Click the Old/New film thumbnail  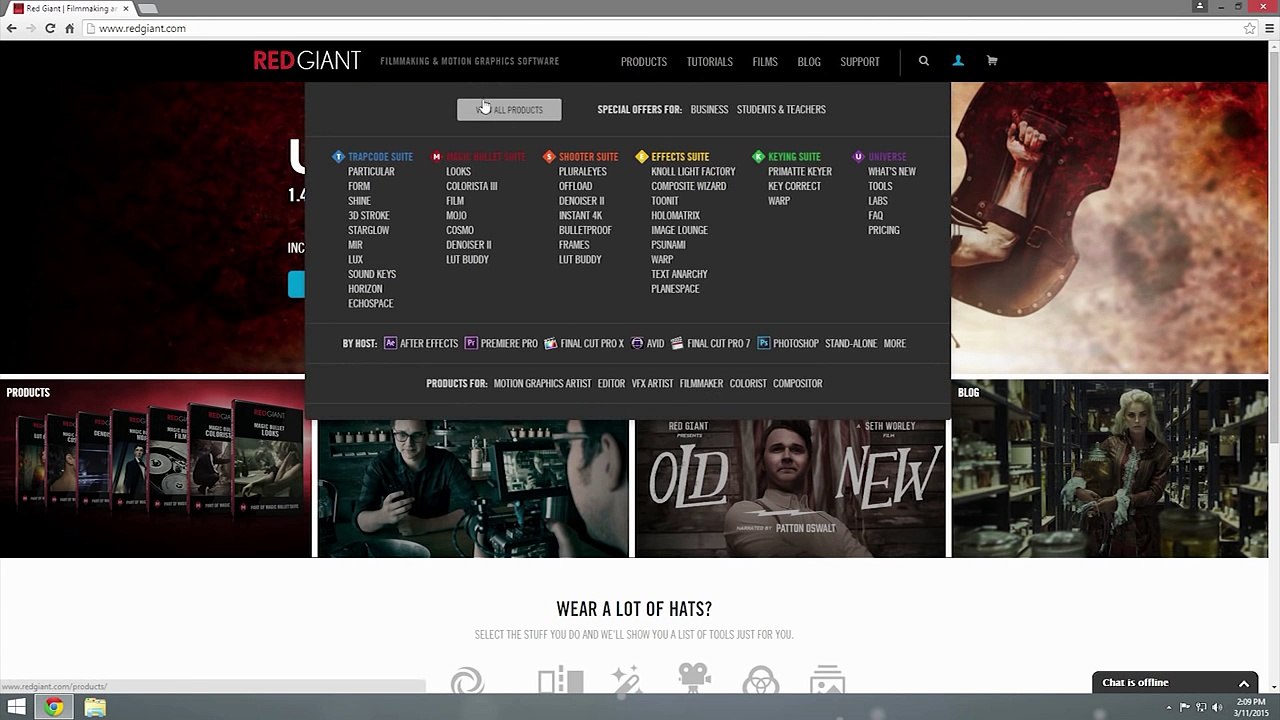pyautogui.click(x=790, y=488)
